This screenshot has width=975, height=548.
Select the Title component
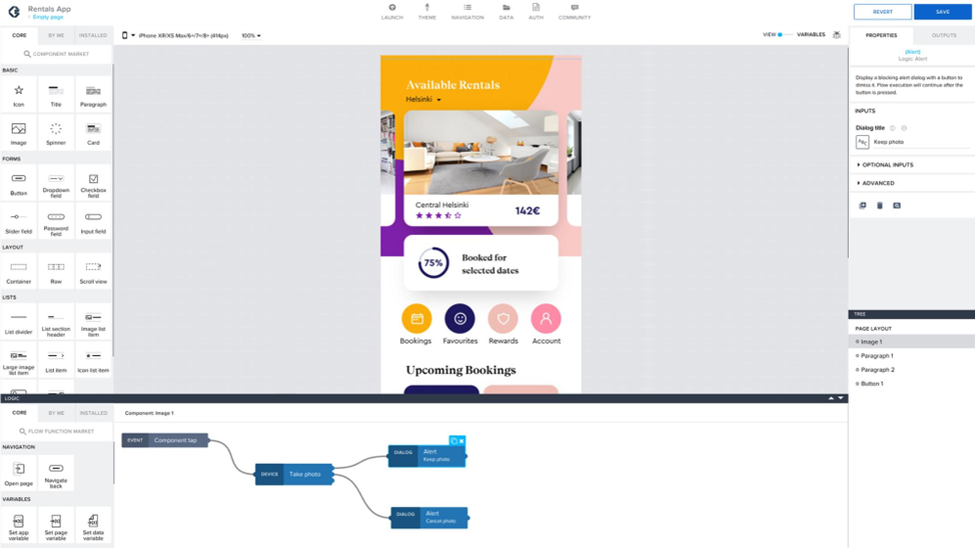(x=56, y=95)
